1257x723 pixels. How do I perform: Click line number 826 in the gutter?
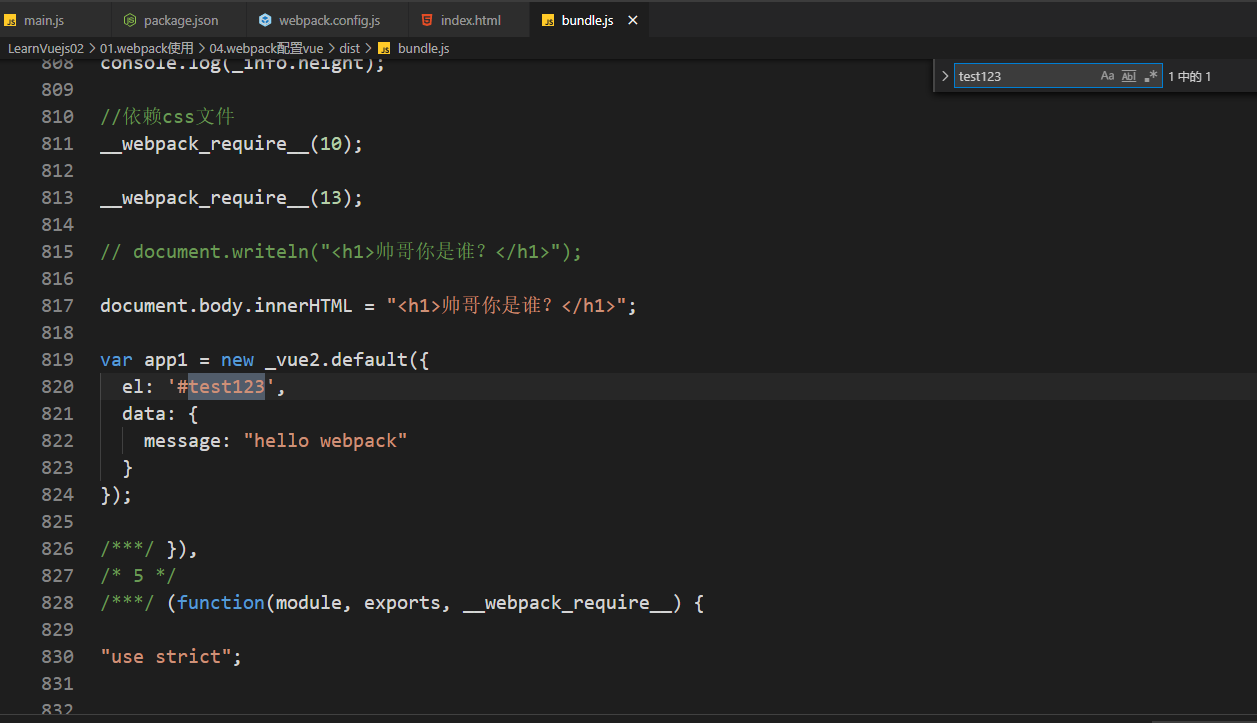[57, 549]
